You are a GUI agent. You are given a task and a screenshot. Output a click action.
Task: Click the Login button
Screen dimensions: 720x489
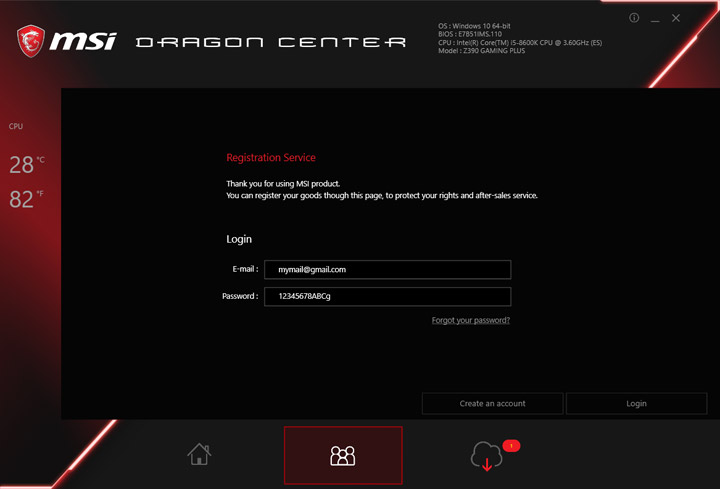pos(636,404)
